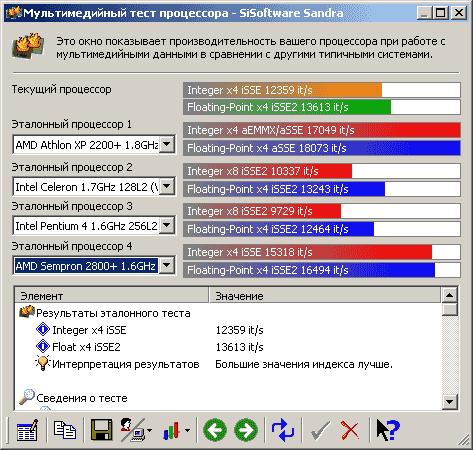Click the Элемент column header

(x=112, y=296)
